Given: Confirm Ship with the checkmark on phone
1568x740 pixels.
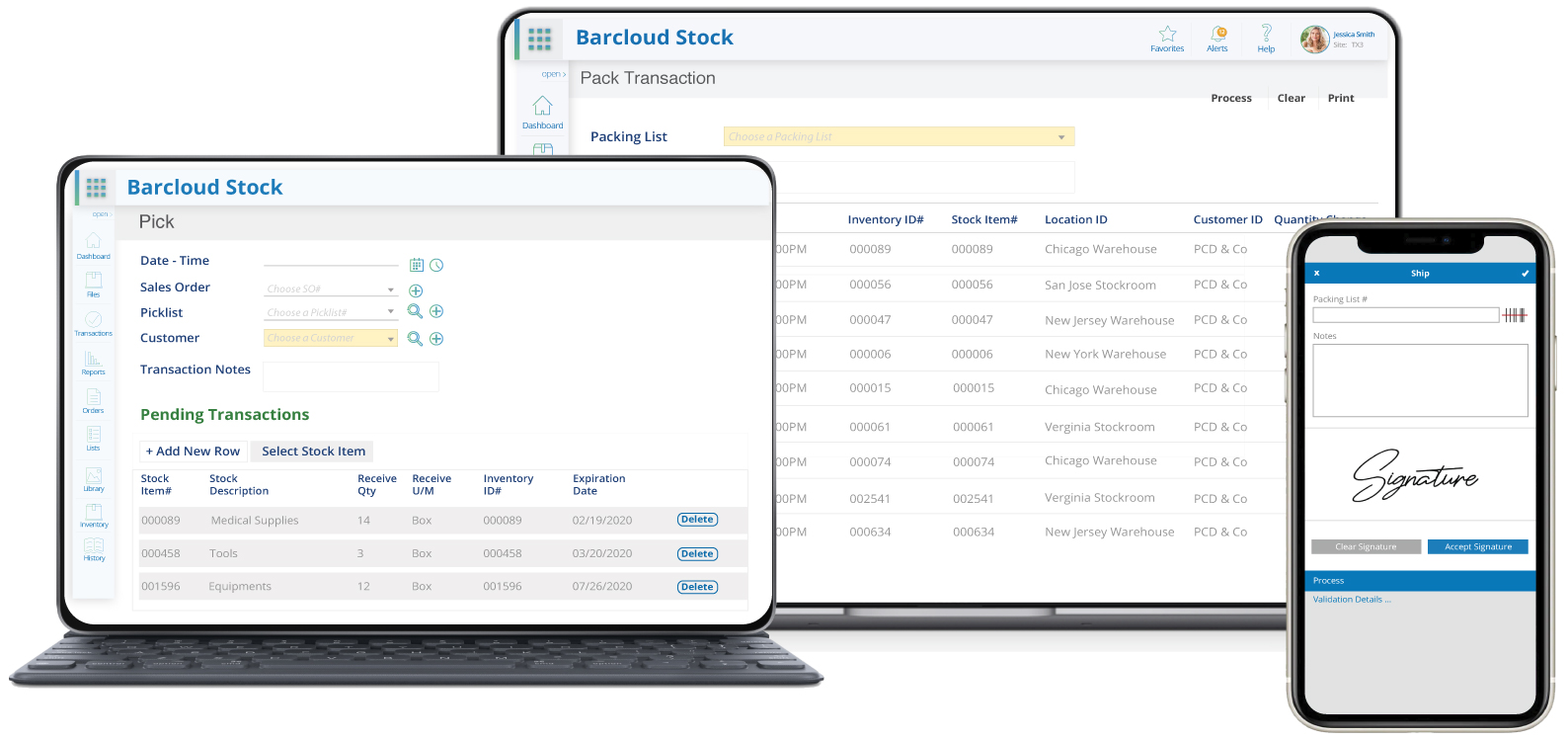Looking at the screenshot, I should [1525, 274].
